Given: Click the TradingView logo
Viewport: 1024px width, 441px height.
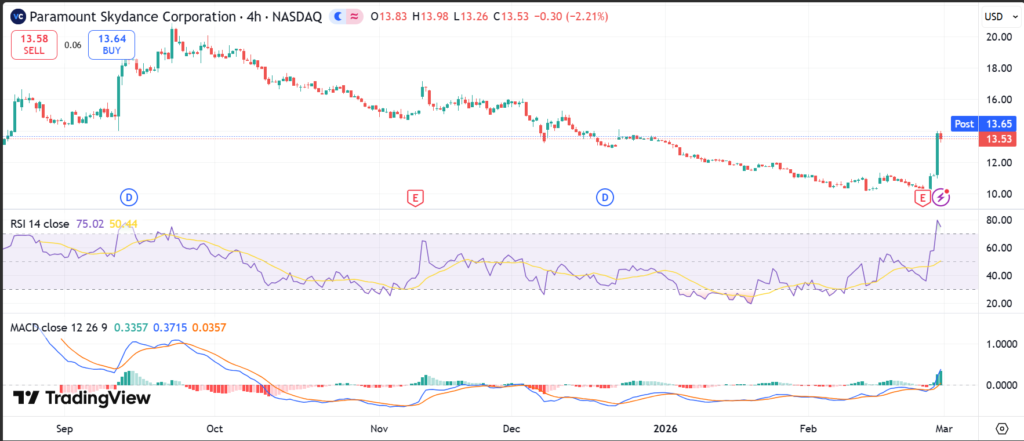Looking at the screenshot, I should [x=83, y=398].
